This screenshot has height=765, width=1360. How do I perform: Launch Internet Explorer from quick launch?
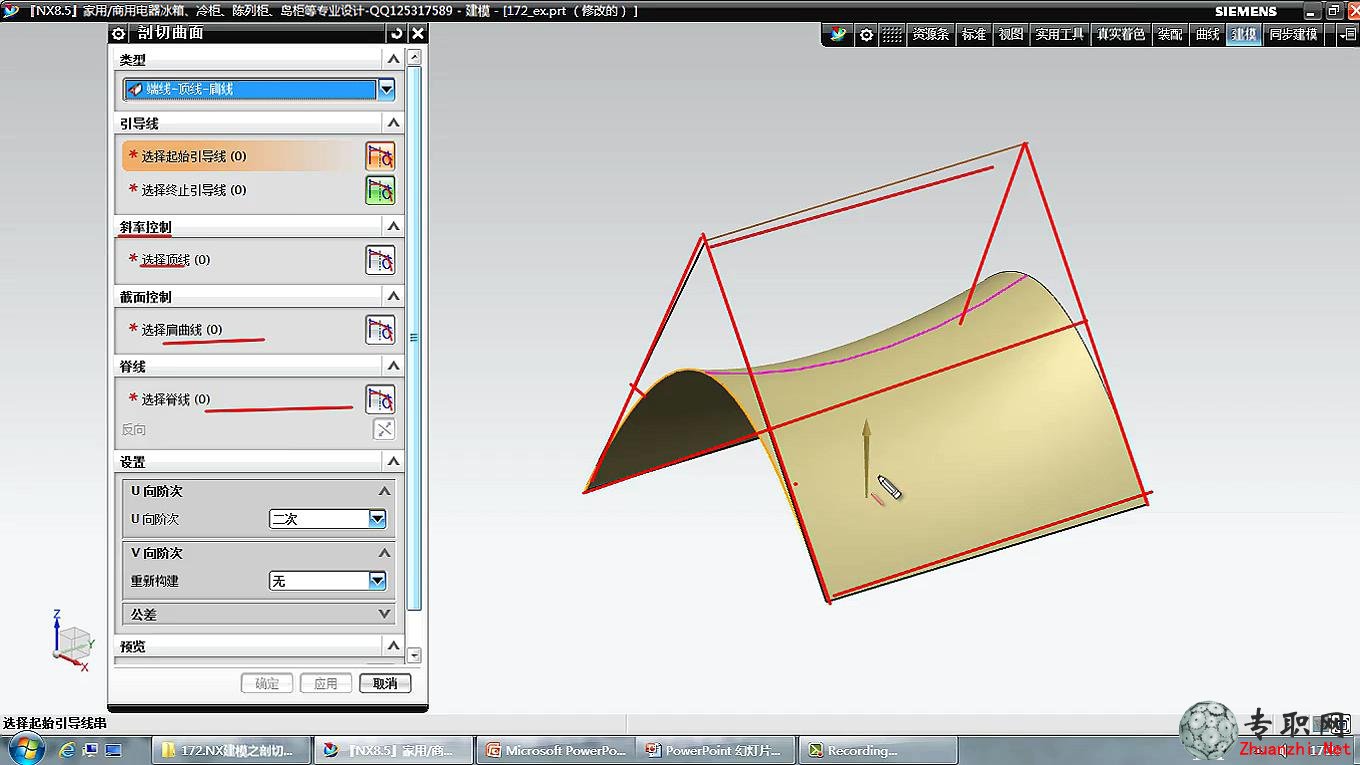(68, 750)
